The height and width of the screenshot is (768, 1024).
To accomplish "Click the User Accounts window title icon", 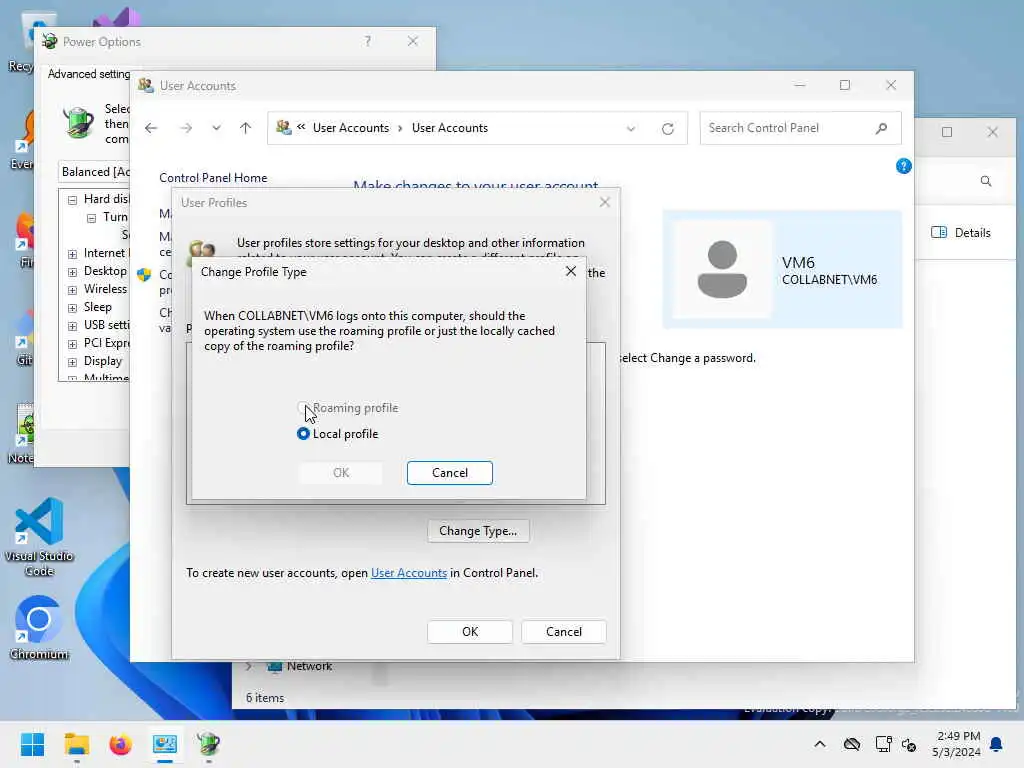I will click(x=146, y=86).
